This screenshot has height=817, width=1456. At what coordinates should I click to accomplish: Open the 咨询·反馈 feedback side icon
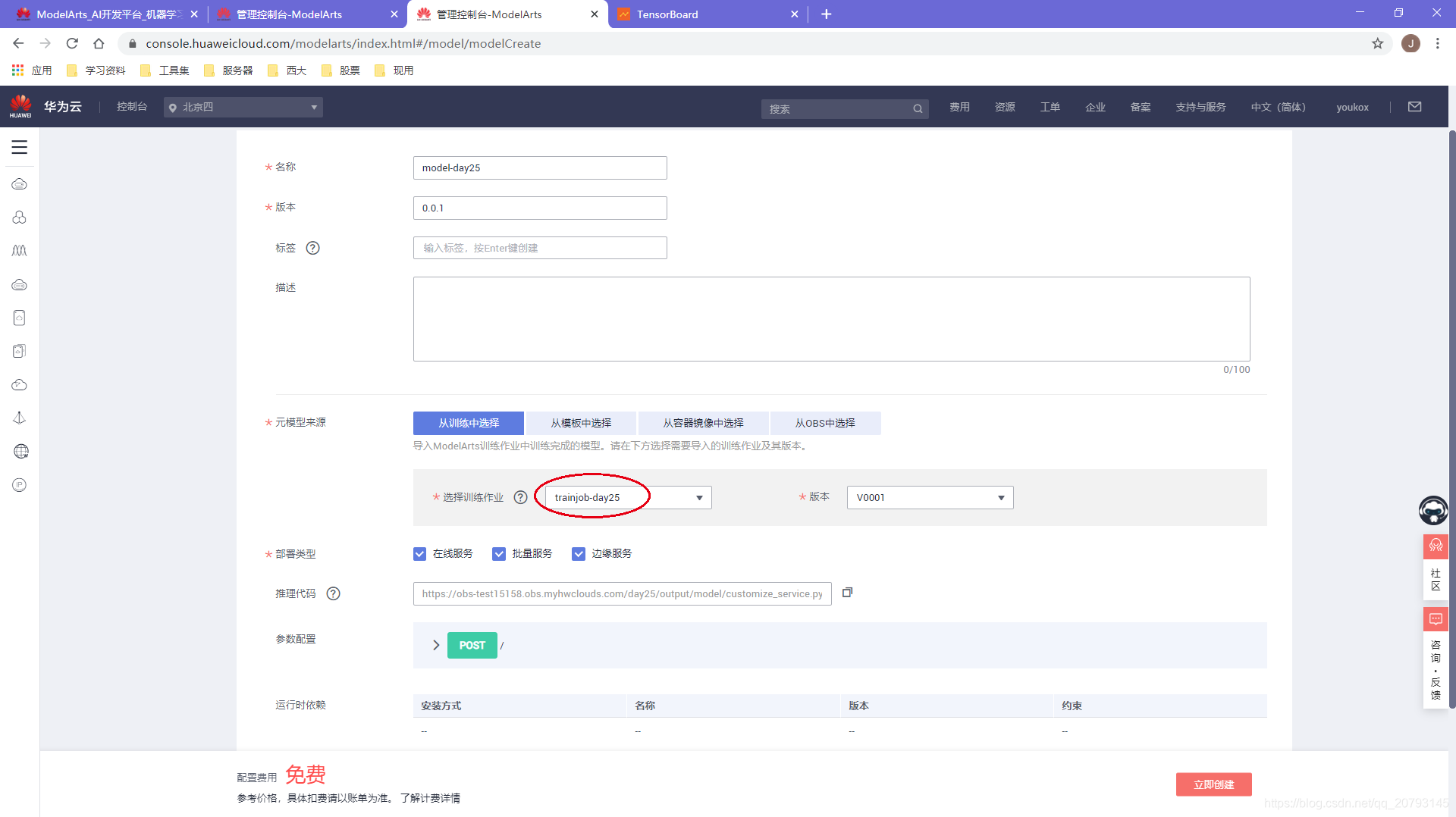[1436, 657]
